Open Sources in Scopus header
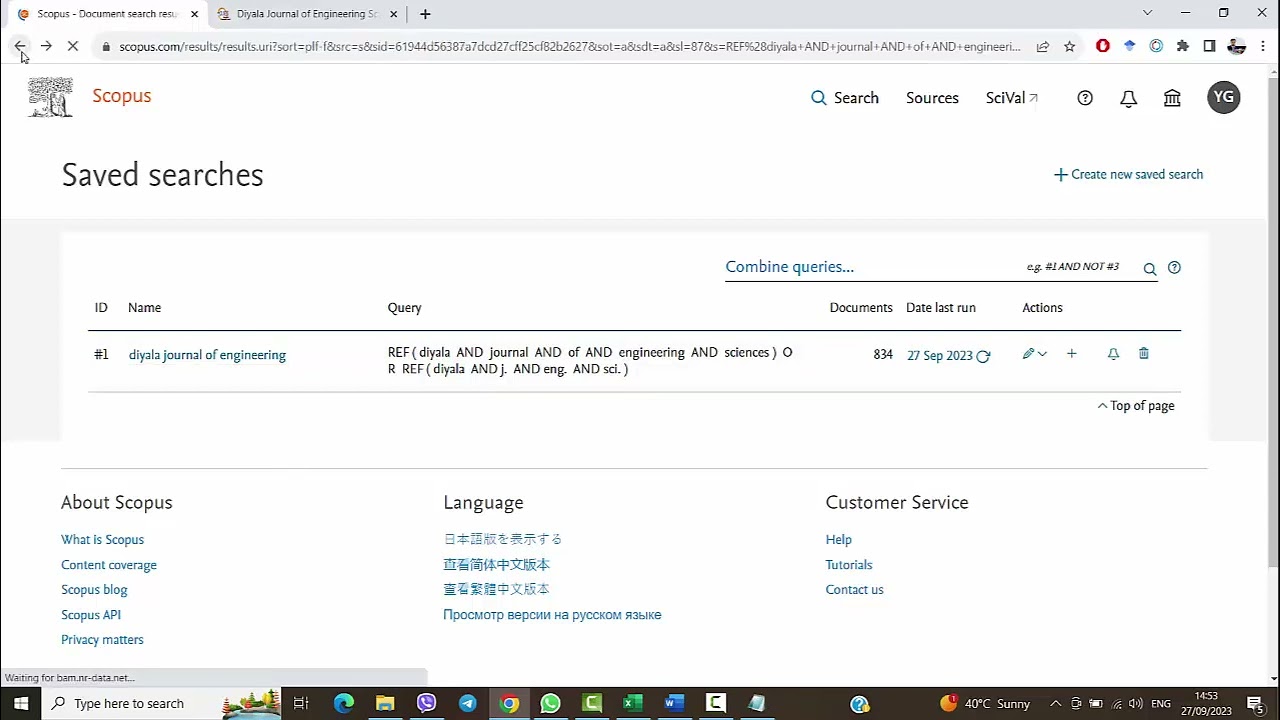Viewport: 1280px width, 720px height. pyautogui.click(x=932, y=98)
